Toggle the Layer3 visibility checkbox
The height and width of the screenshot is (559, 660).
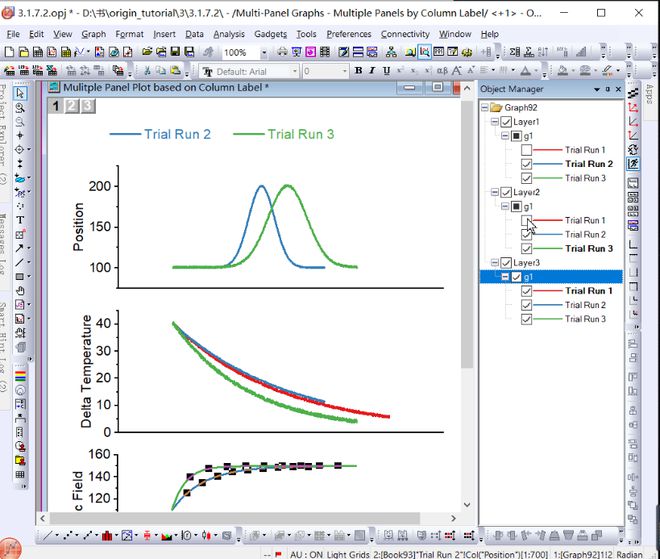[x=506, y=263]
